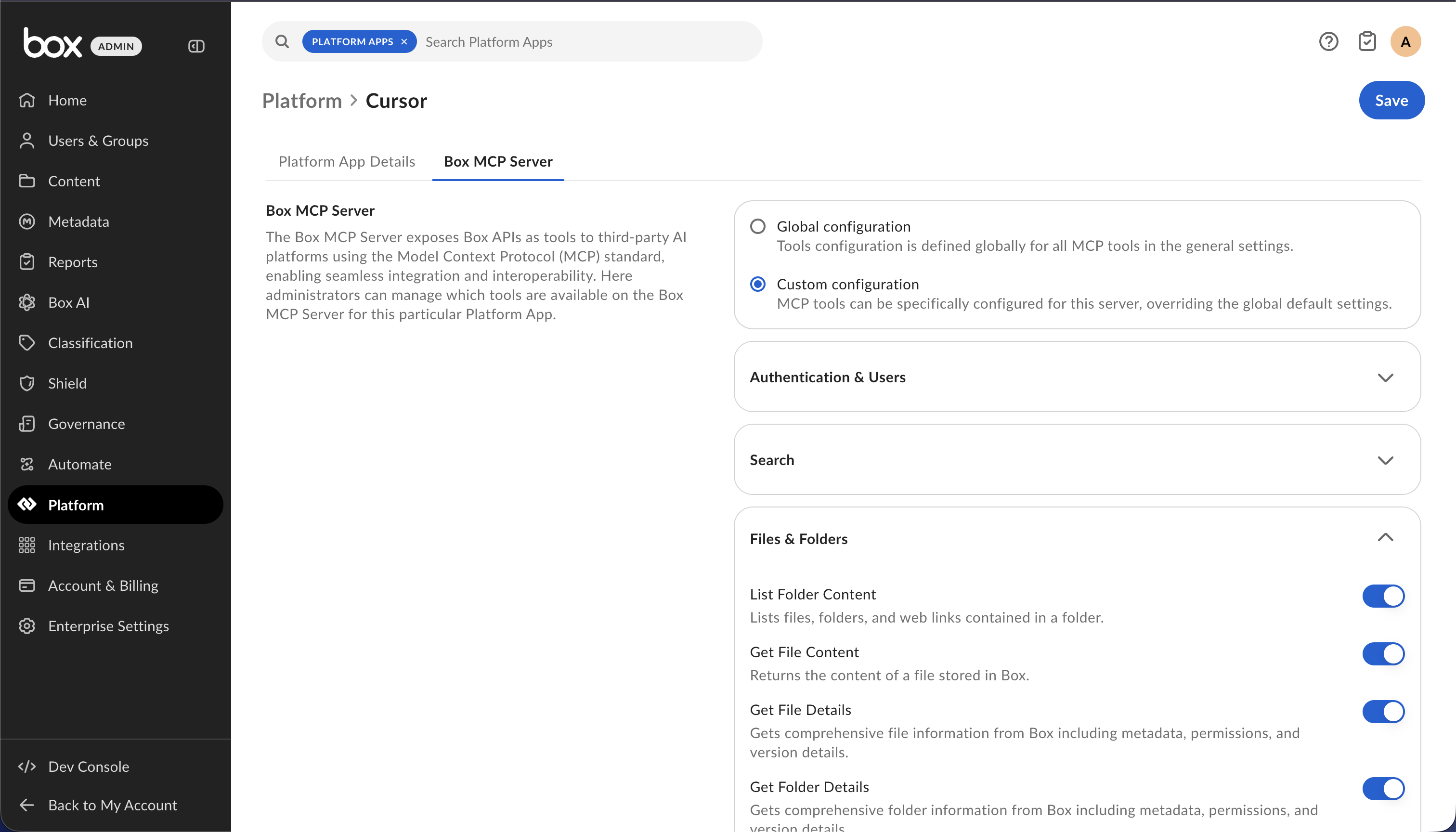Screen dimensions: 1456x832
Task: Click the Reports clipboard icon
Action: (27, 262)
